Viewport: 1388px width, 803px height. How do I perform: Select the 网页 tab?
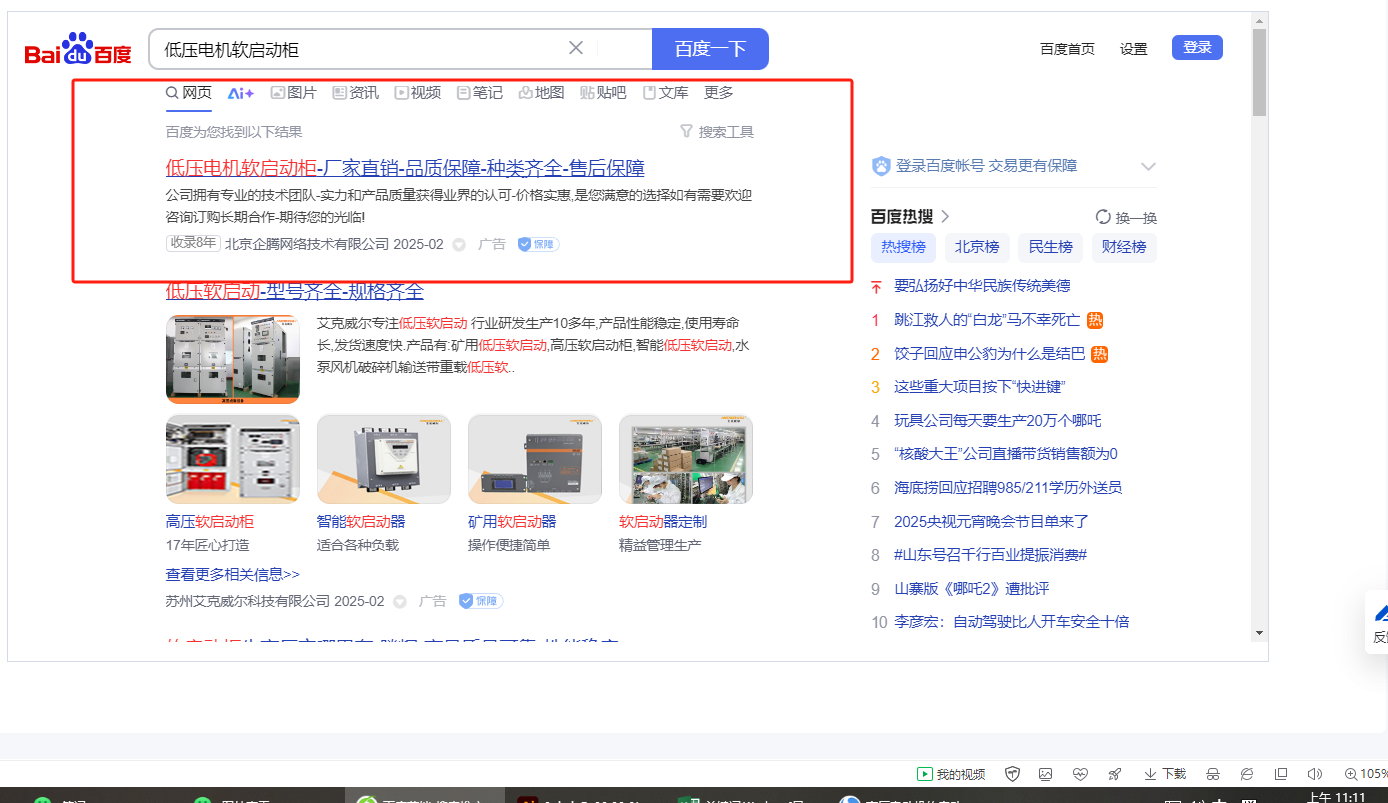pyautogui.click(x=189, y=92)
